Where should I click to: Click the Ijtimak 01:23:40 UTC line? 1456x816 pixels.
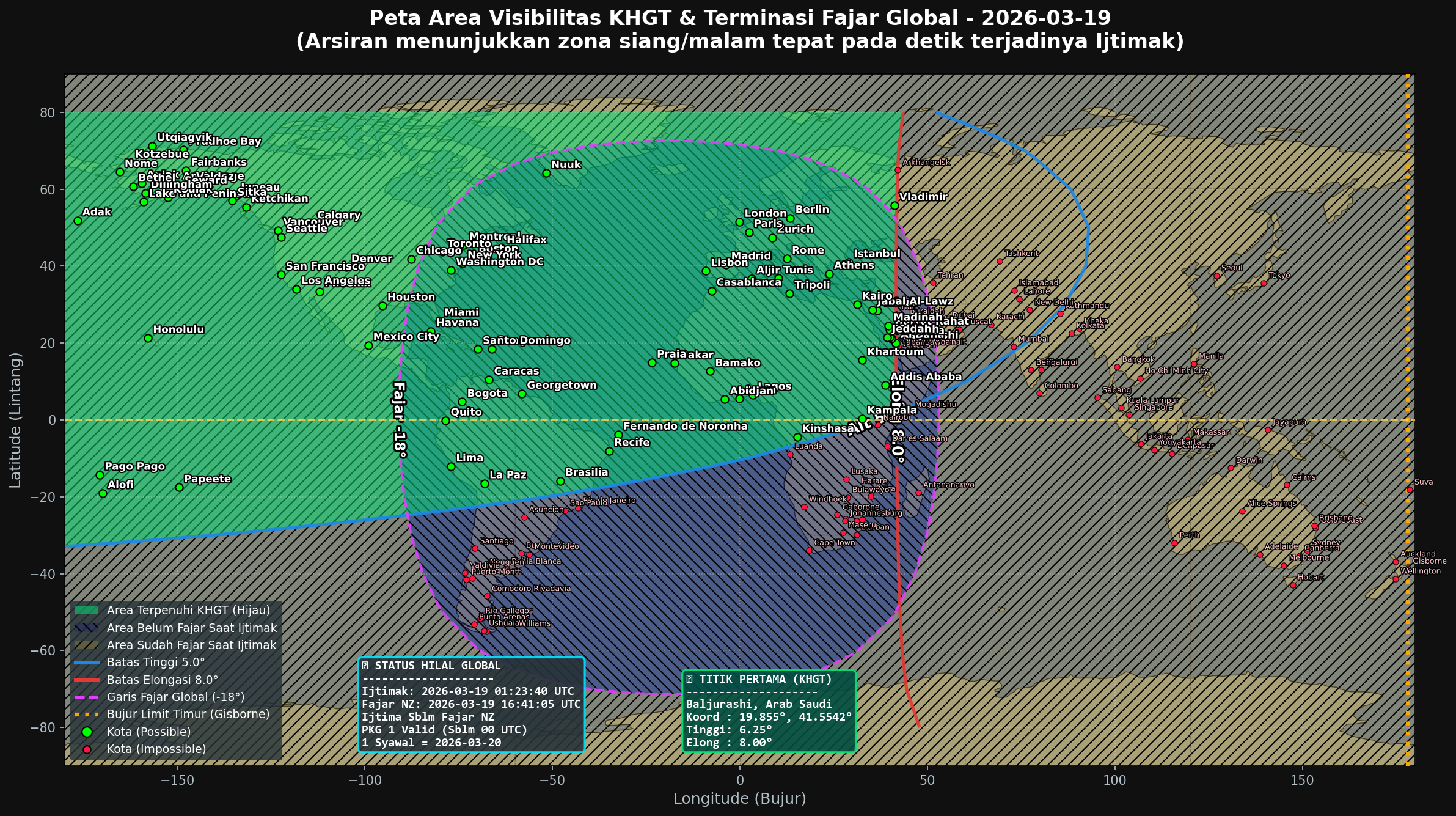(468, 691)
